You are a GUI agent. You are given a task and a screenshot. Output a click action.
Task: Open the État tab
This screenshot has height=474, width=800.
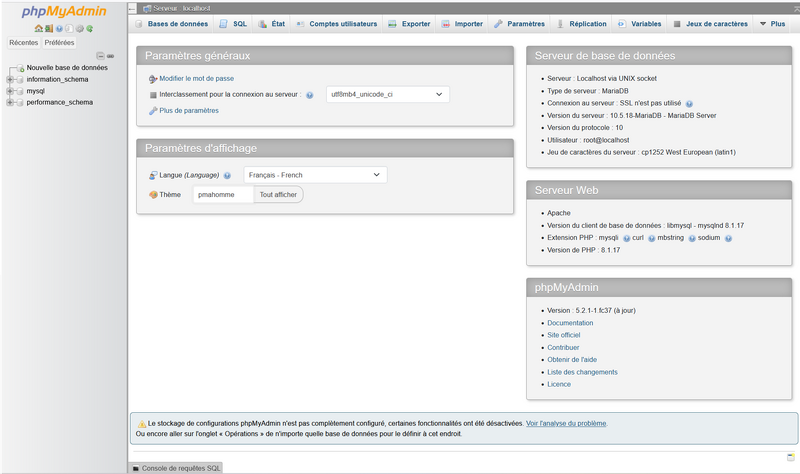[x=272, y=24]
